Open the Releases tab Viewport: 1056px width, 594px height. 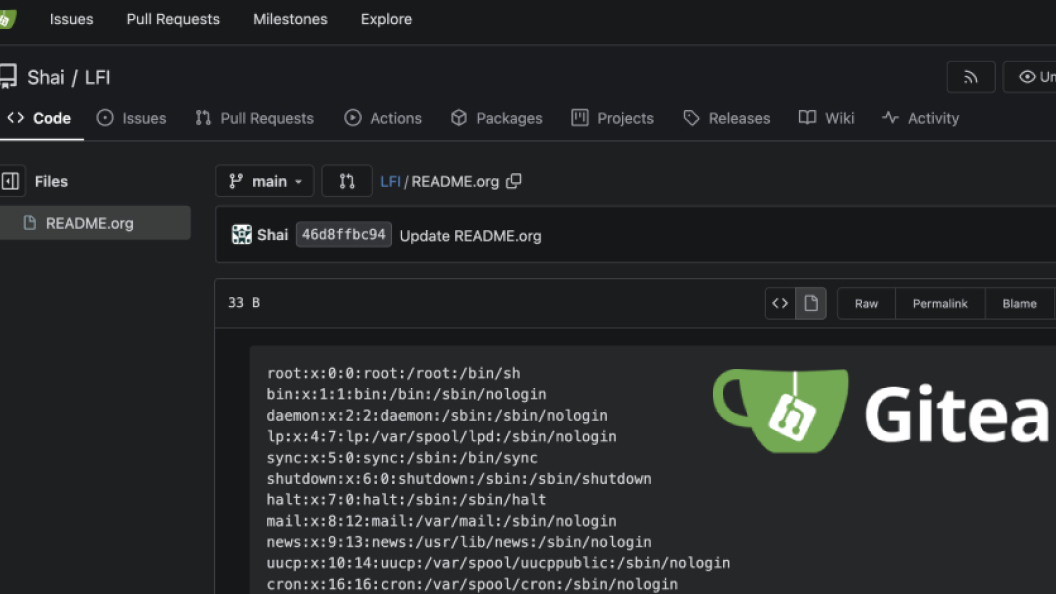click(726, 119)
